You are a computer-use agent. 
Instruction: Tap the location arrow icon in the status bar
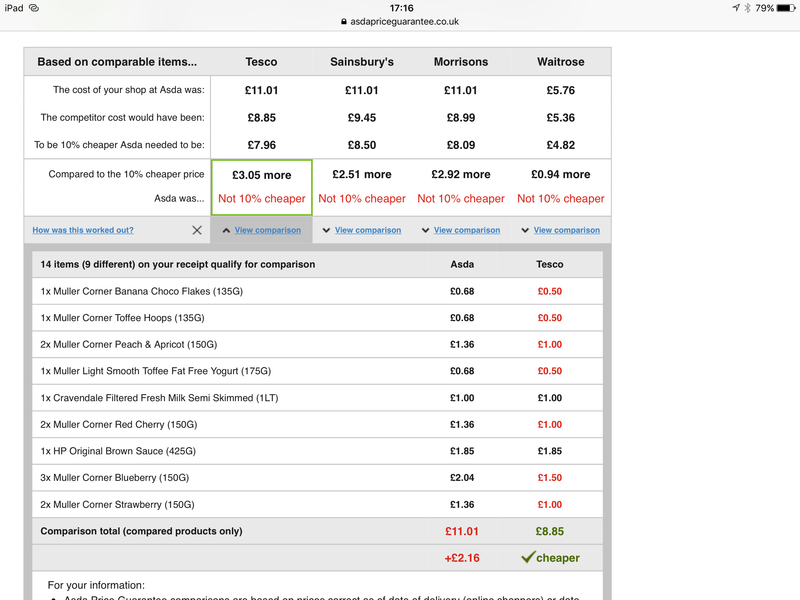(x=736, y=8)
